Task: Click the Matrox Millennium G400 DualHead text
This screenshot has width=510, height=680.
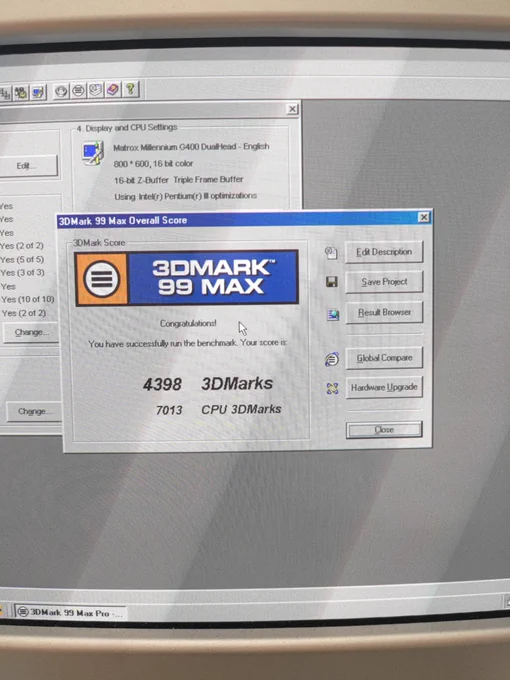Action: [x=191, y=147]
